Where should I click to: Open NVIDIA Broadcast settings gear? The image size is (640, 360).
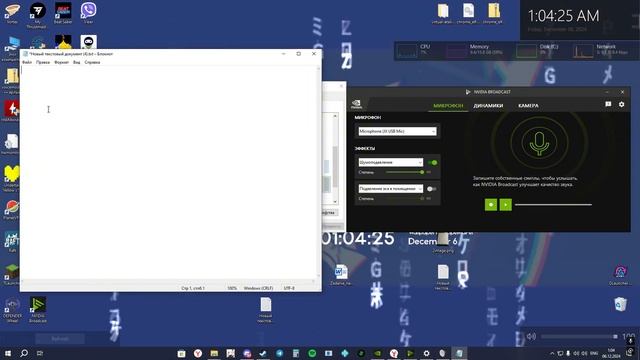pyautogui.click(x=621, y=104)
